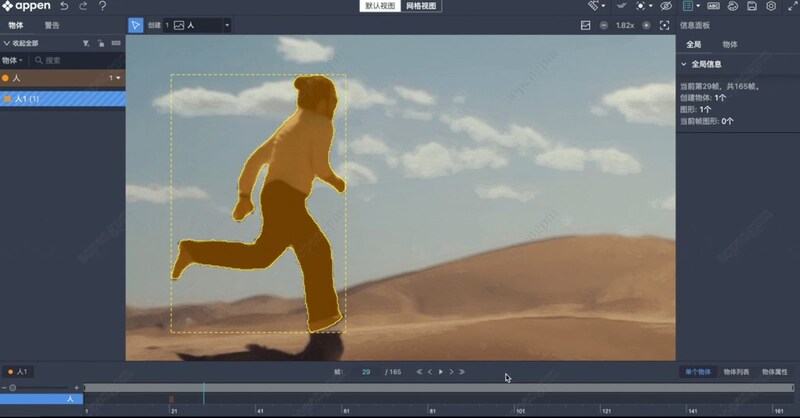800x418 pixels.
Task: Click the color palette icon in top bar
Action: [733, 6]
